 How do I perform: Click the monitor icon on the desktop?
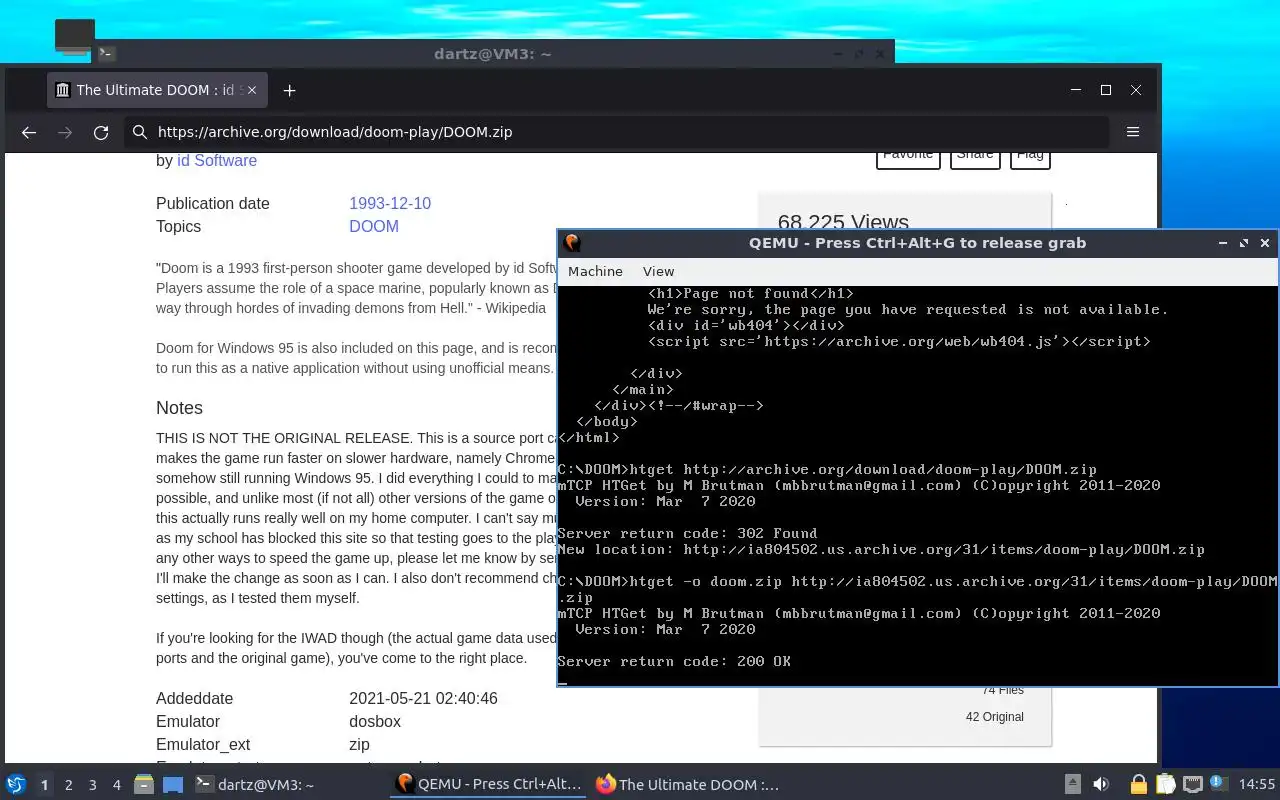[x=75, y=37]
